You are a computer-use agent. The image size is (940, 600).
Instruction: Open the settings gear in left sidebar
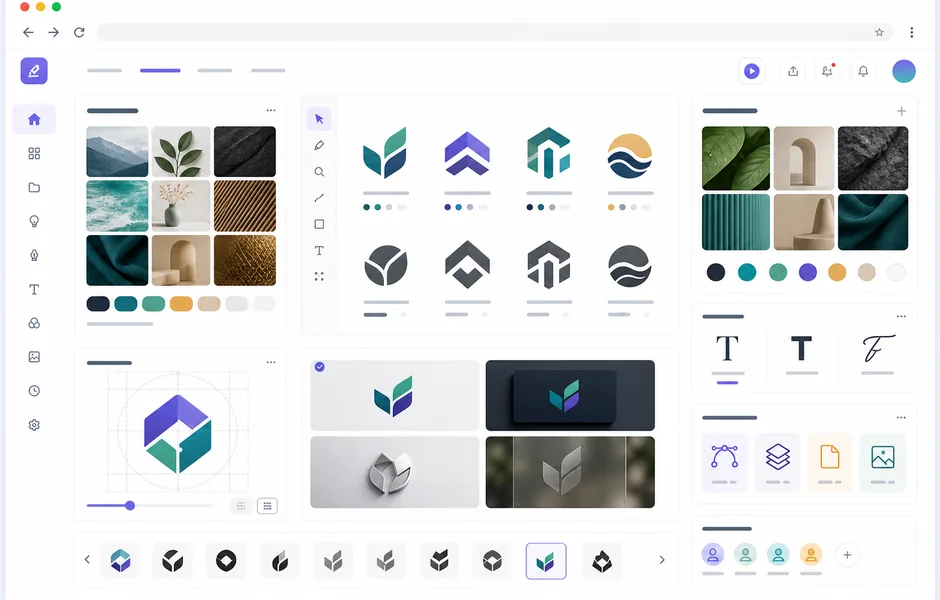pyautogui.click(x=34, y=425)
